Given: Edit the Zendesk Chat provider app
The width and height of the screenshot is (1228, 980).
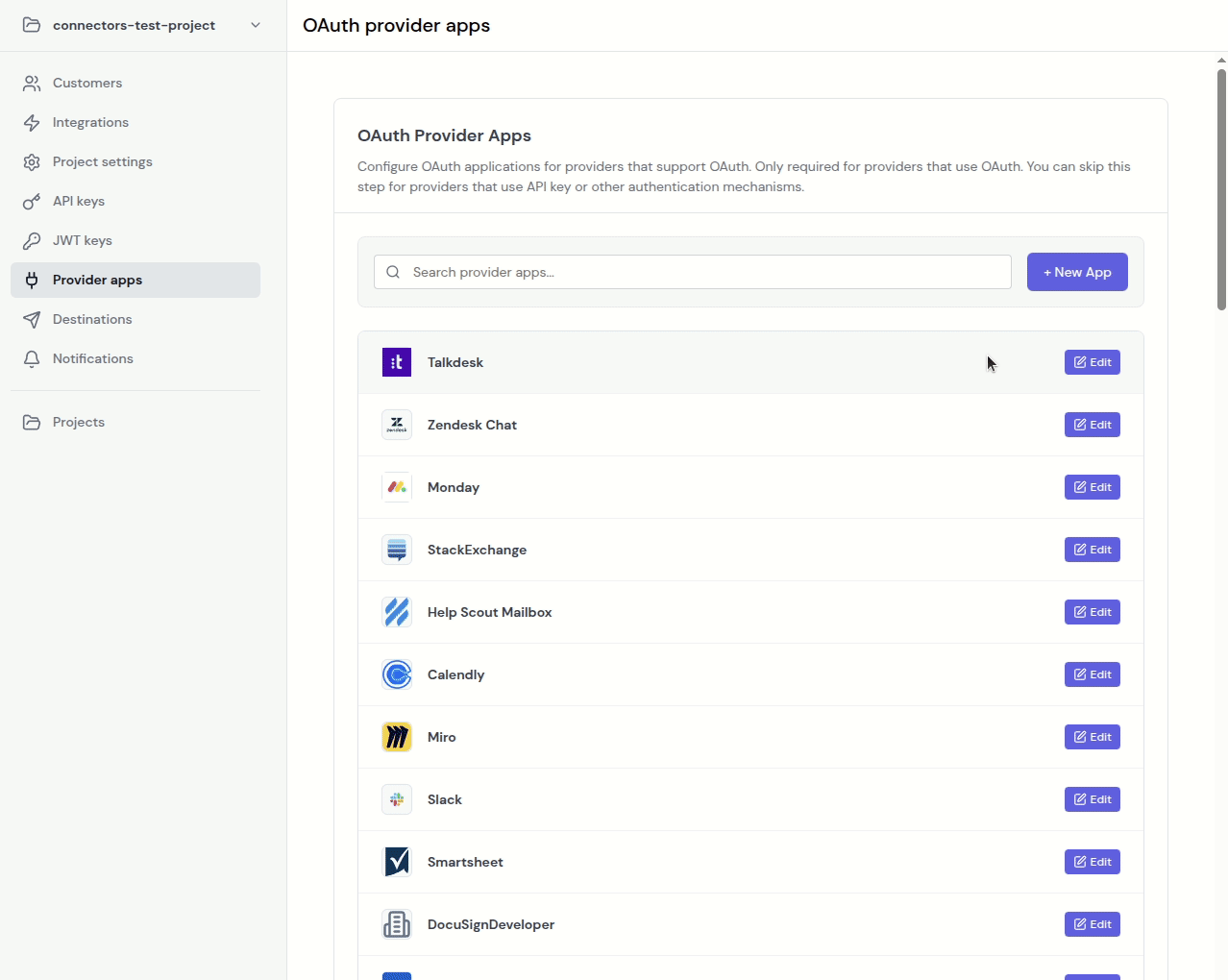Looking at the screenshot, I should point(1093,425).
